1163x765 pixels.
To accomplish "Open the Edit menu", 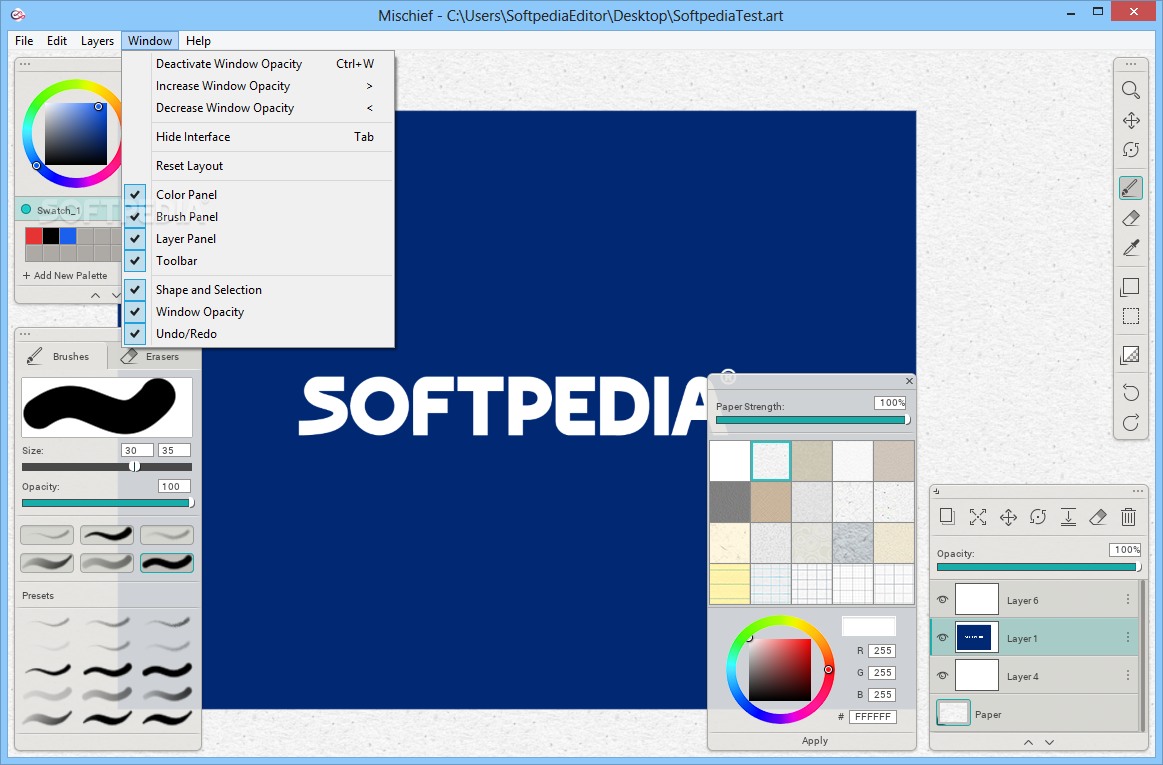I will pos(57,41).
